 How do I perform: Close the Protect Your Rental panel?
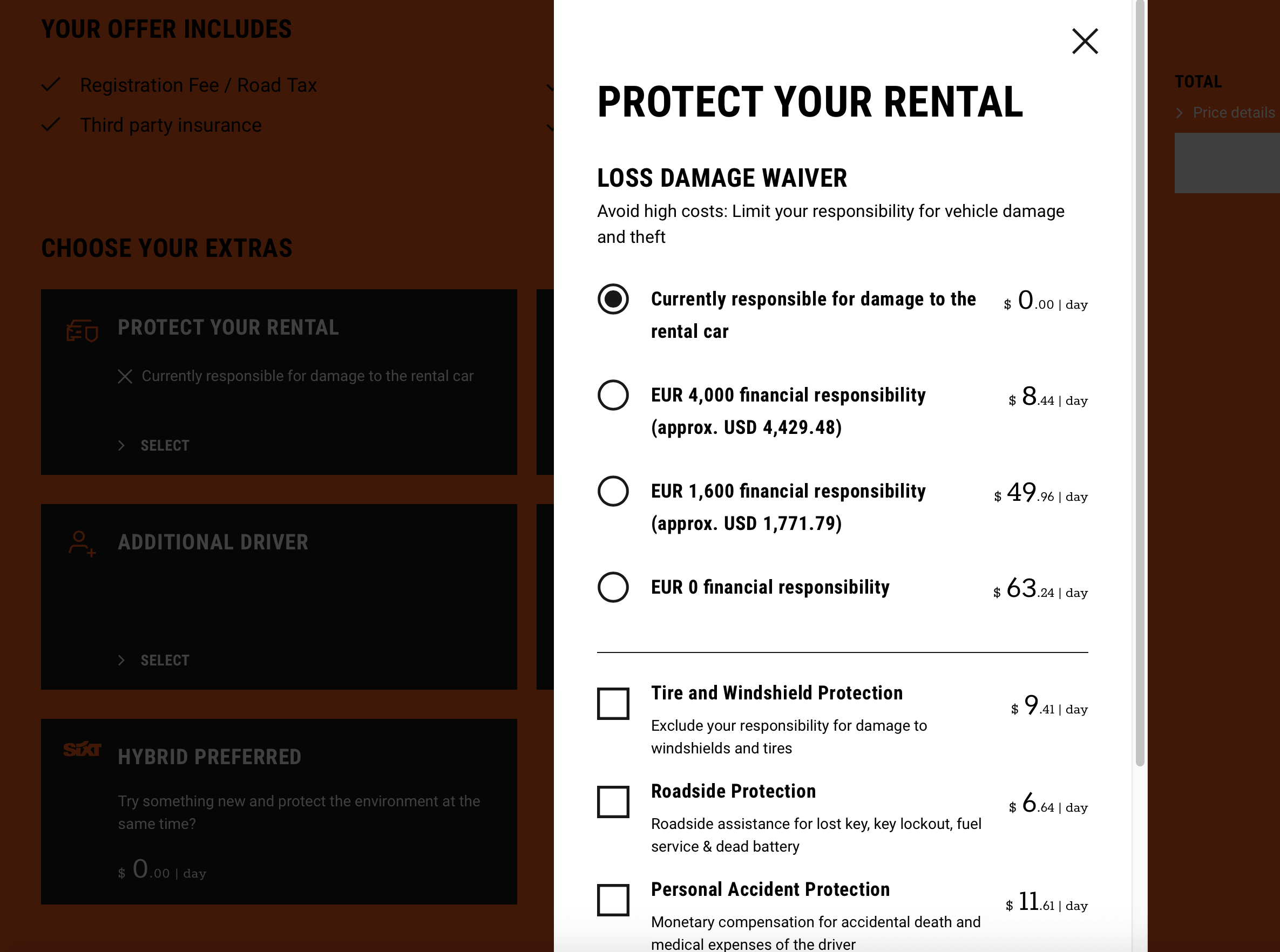(1085, 41)
